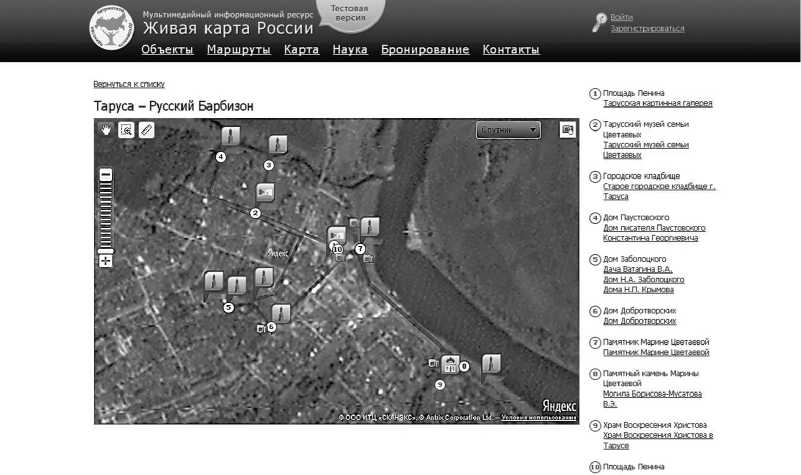Select the ruler distance tool

[146, 130]
